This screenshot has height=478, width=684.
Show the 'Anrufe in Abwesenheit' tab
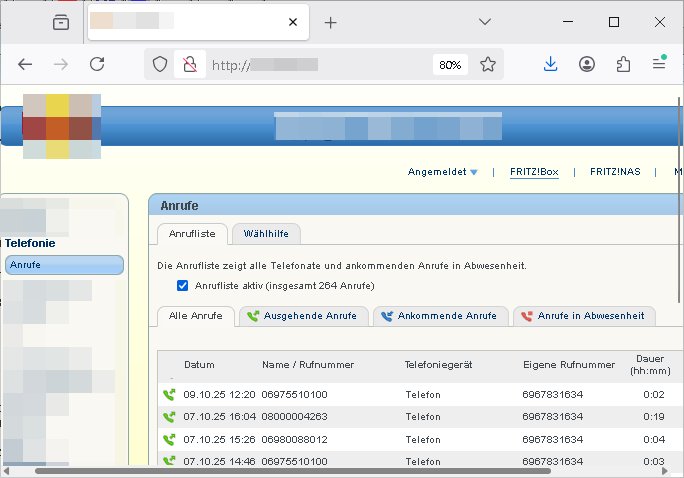[x=585, y=316]
